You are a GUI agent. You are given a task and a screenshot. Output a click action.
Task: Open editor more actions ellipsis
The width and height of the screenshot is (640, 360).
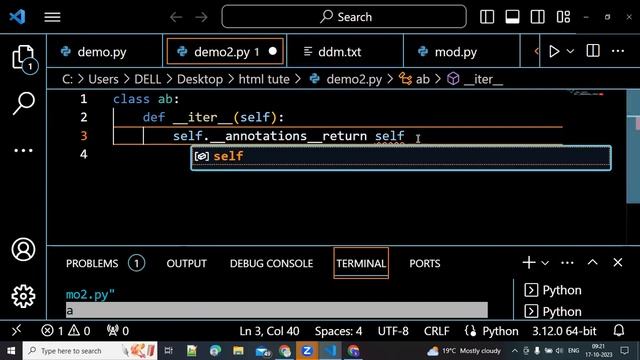click(x=618, y=51)
